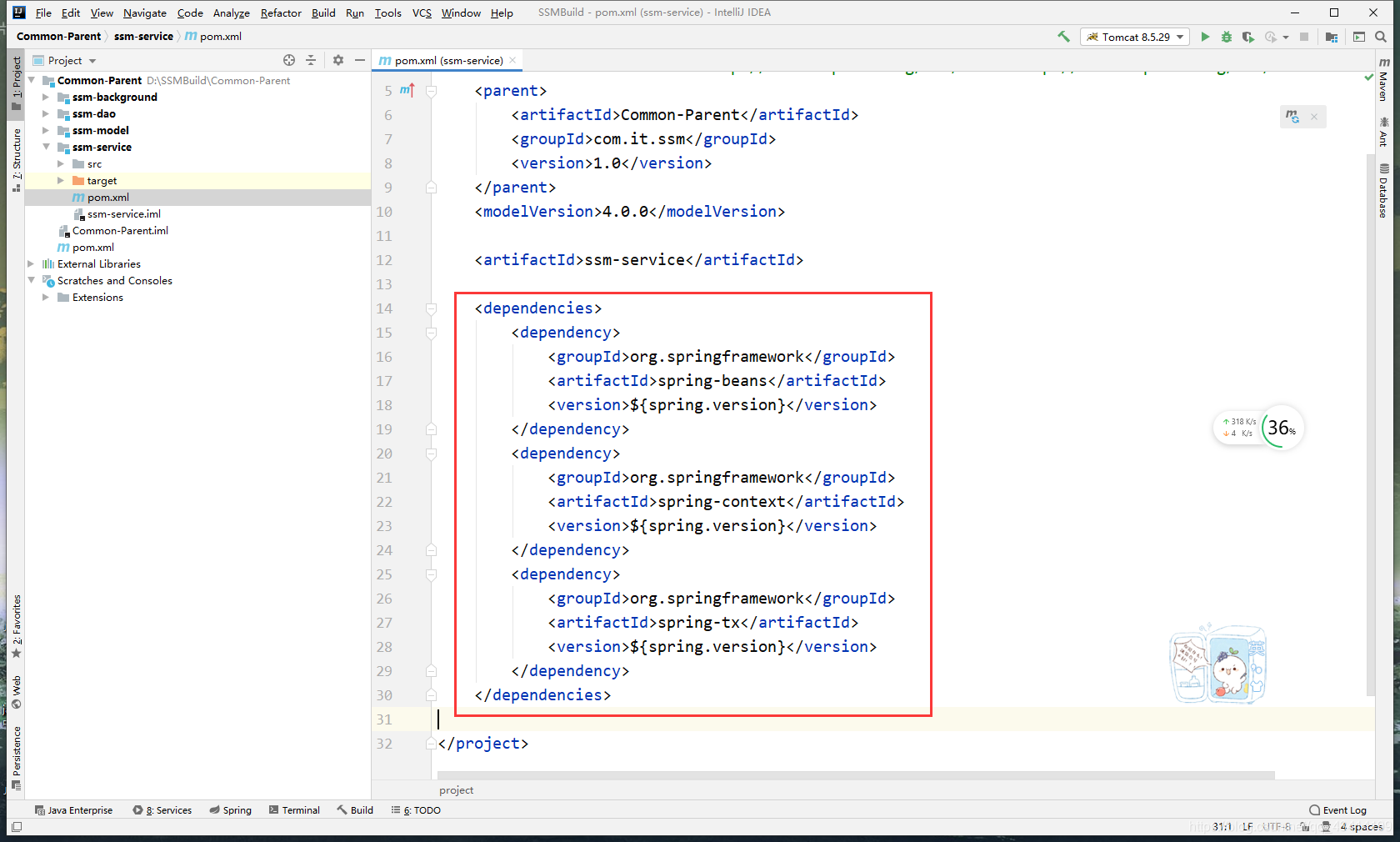Open the VCS menu
The width and height of the screenshot is (1400, 842).
[422, 13]
